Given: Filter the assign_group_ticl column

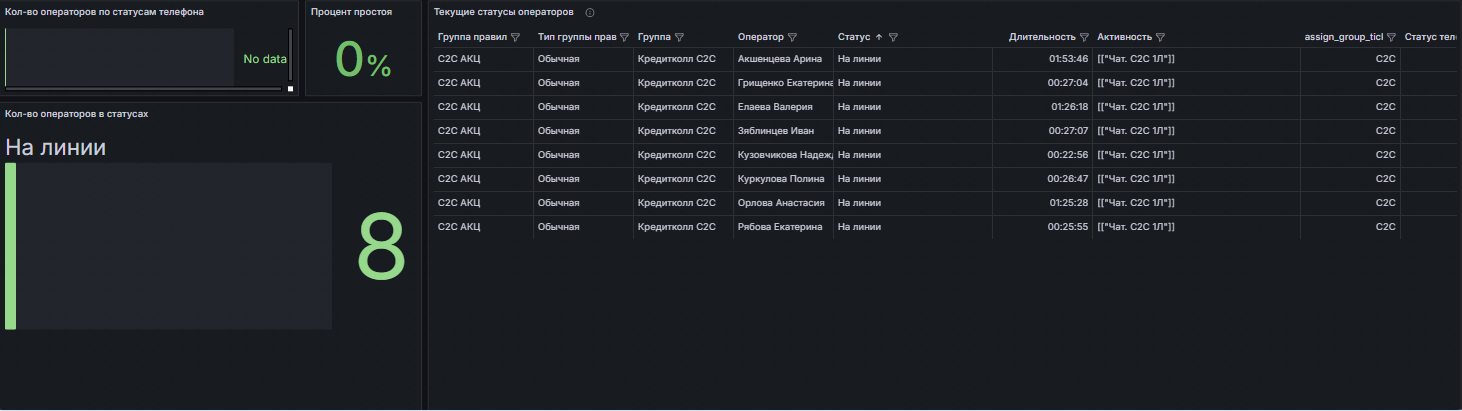Looking at the screenshot, I should click(1391, 37).
